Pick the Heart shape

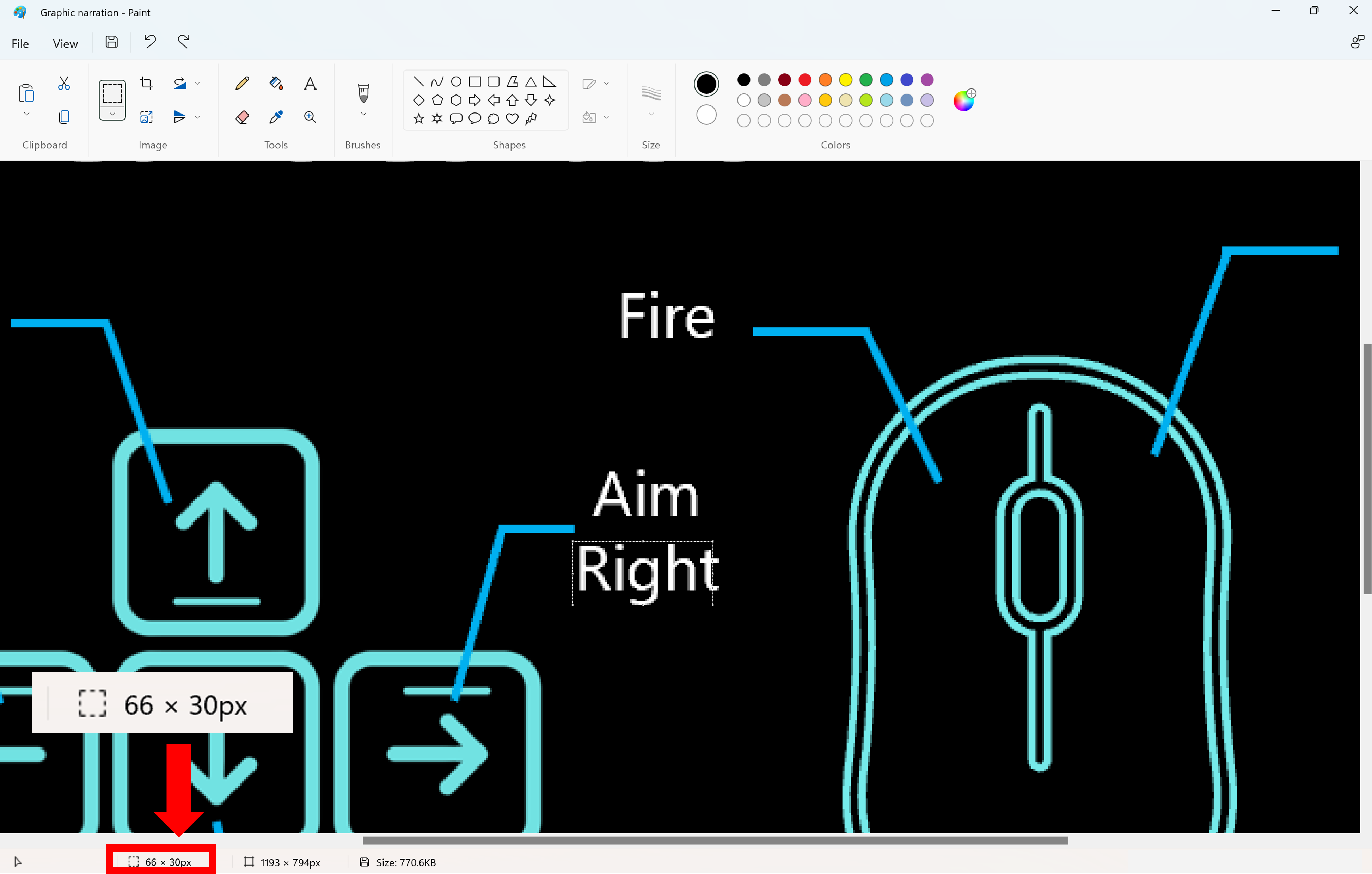512,118
